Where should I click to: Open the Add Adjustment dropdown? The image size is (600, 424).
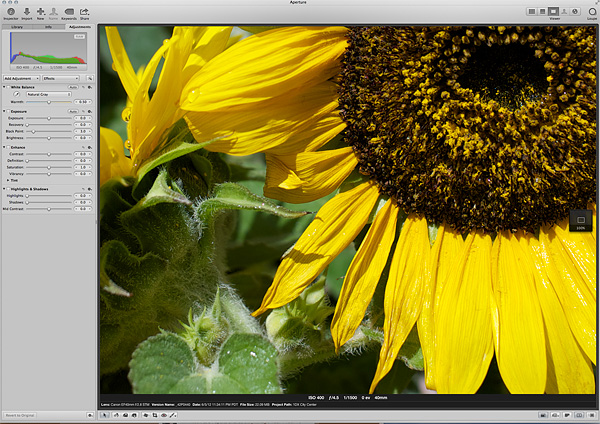pyautogui.click(x=21, y=77)
